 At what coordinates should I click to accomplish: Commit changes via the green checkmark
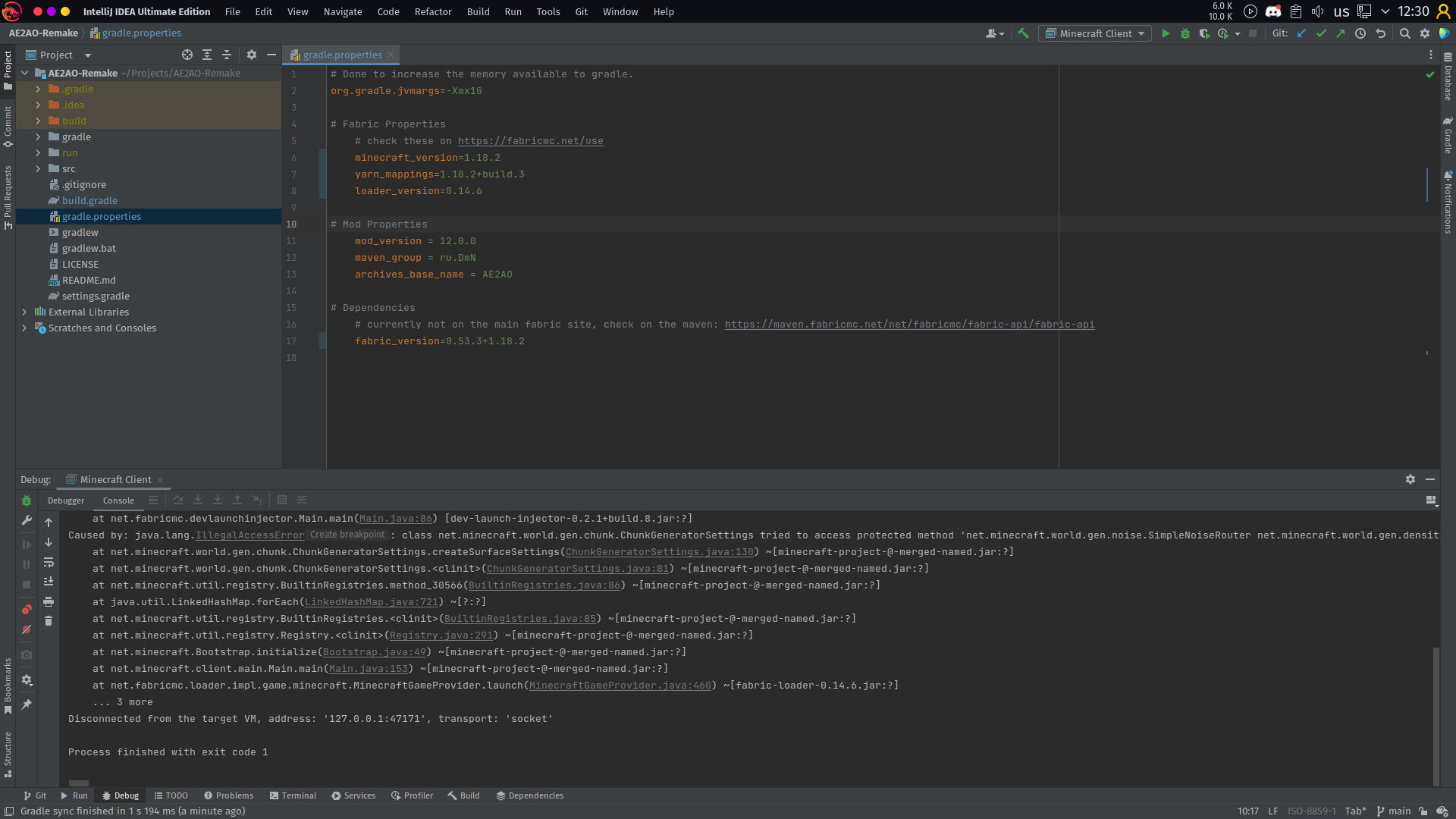pyautogui.click(x=1322, y=33)
